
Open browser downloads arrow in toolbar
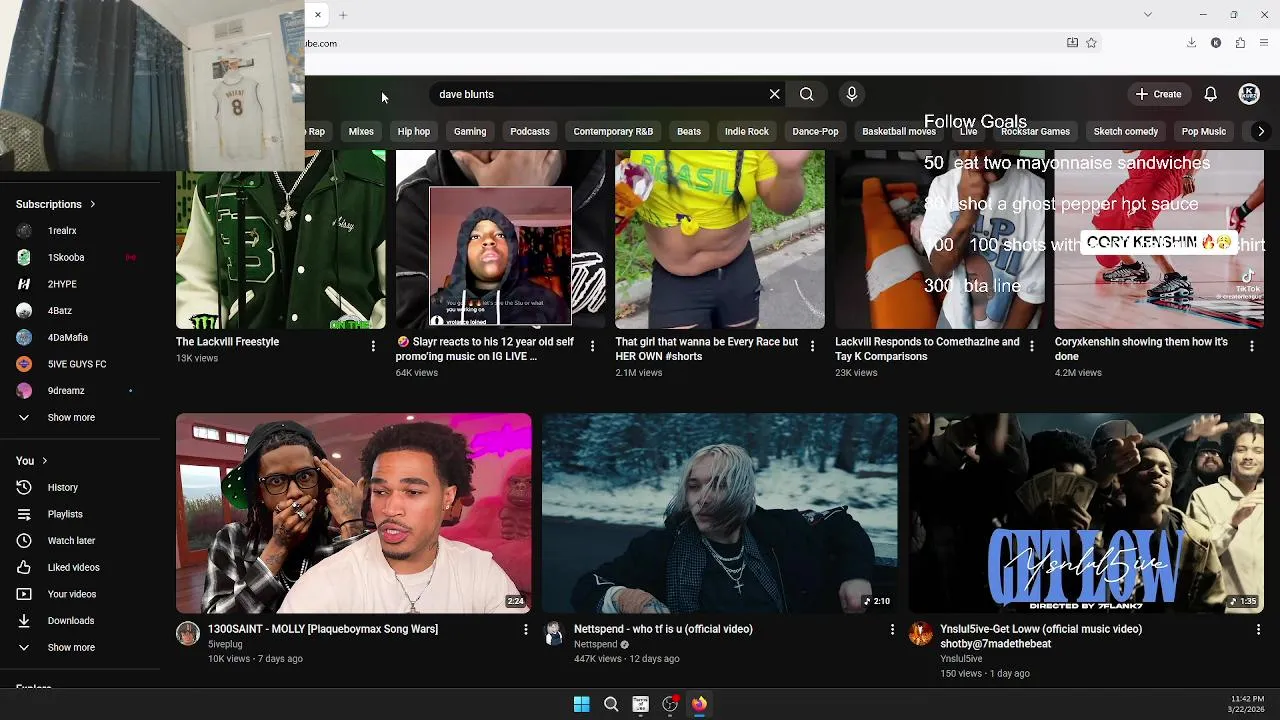[x=1191, y=43]
